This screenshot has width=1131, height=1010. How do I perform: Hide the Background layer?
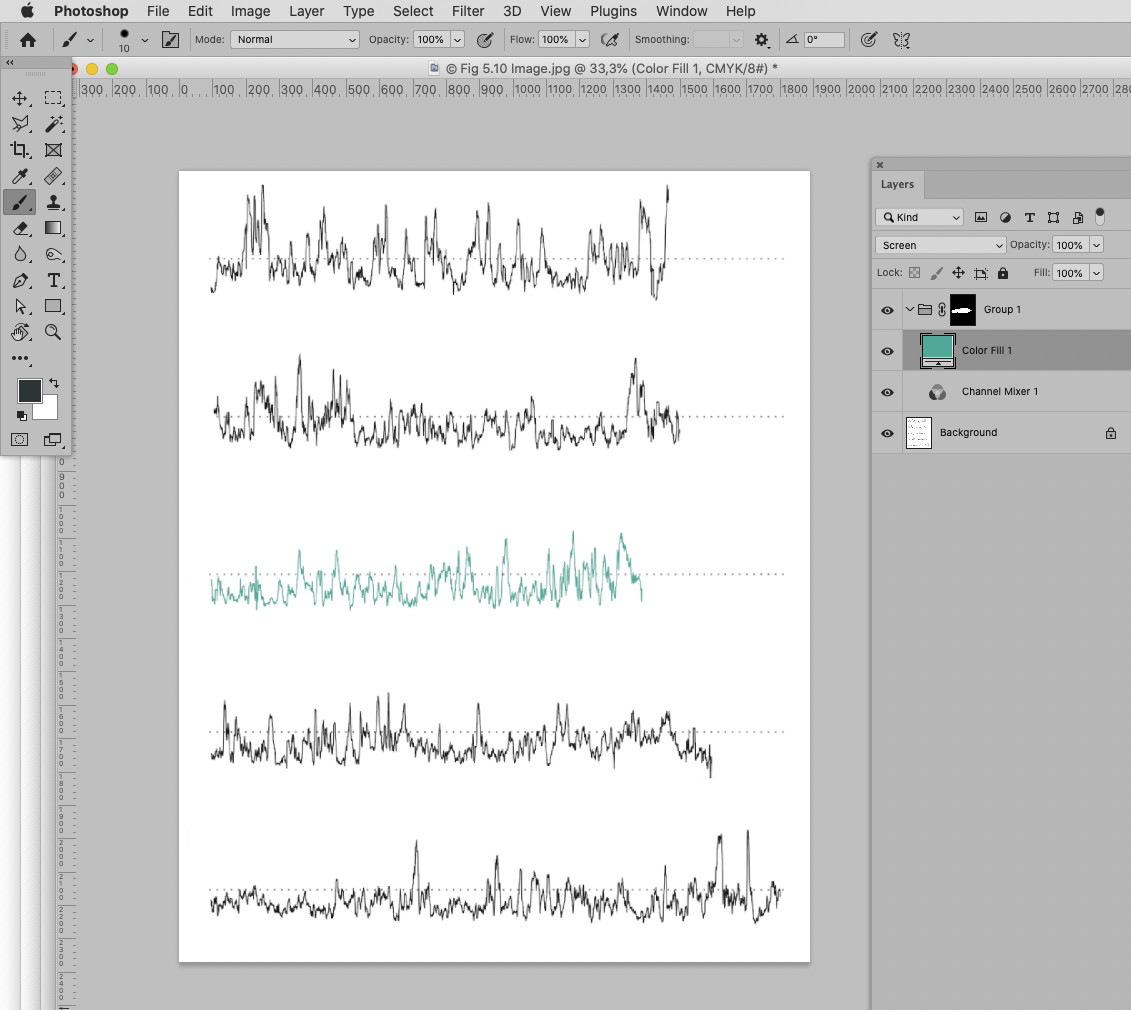pos(887,433)
